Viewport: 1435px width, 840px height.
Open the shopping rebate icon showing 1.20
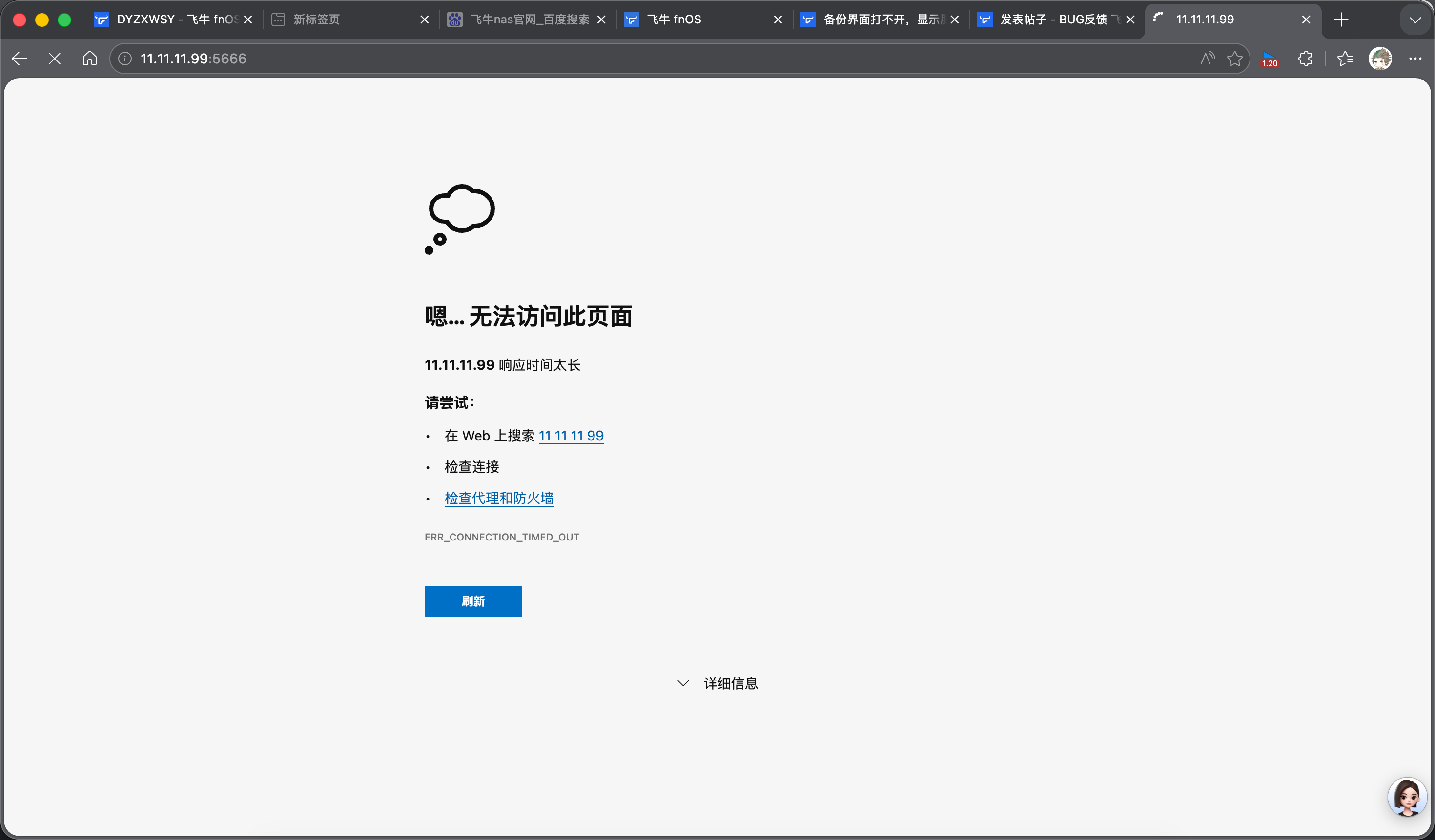click(1270, 59)
